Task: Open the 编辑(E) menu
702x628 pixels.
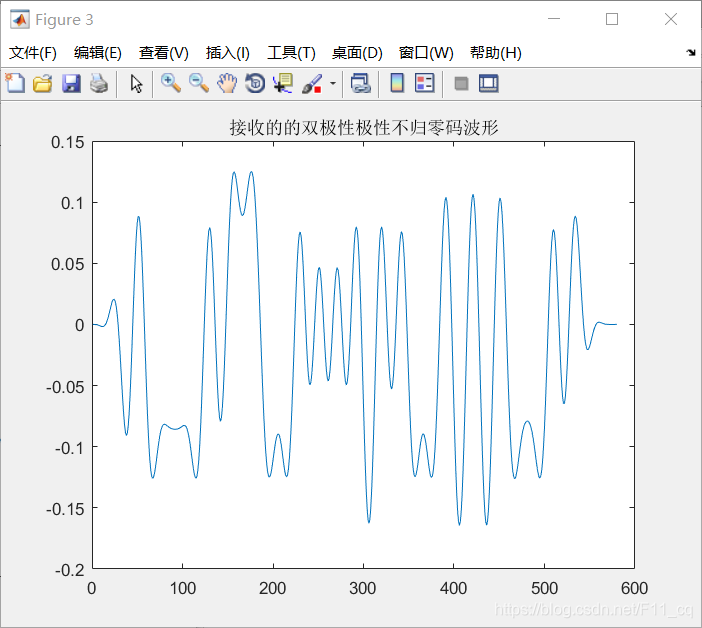Action: coord(98,53)
